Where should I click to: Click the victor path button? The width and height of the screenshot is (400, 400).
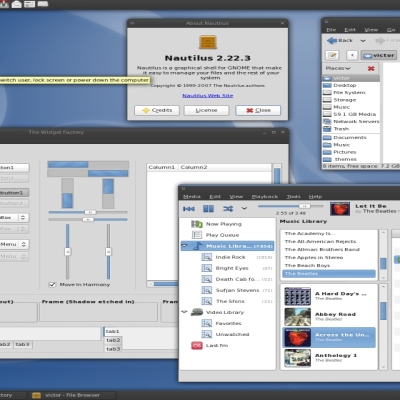point(379,55)
